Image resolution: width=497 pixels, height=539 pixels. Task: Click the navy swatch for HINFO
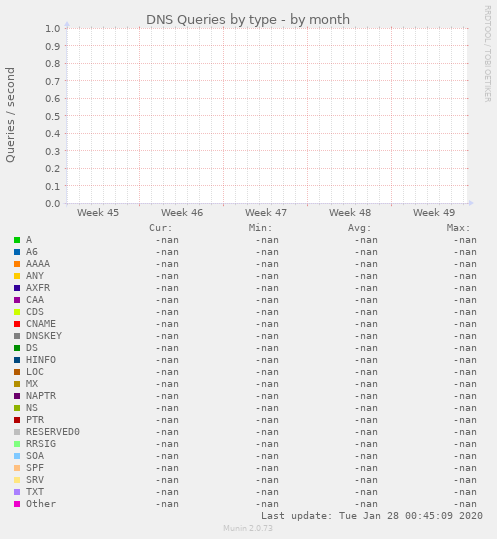(x=17, y=360)
